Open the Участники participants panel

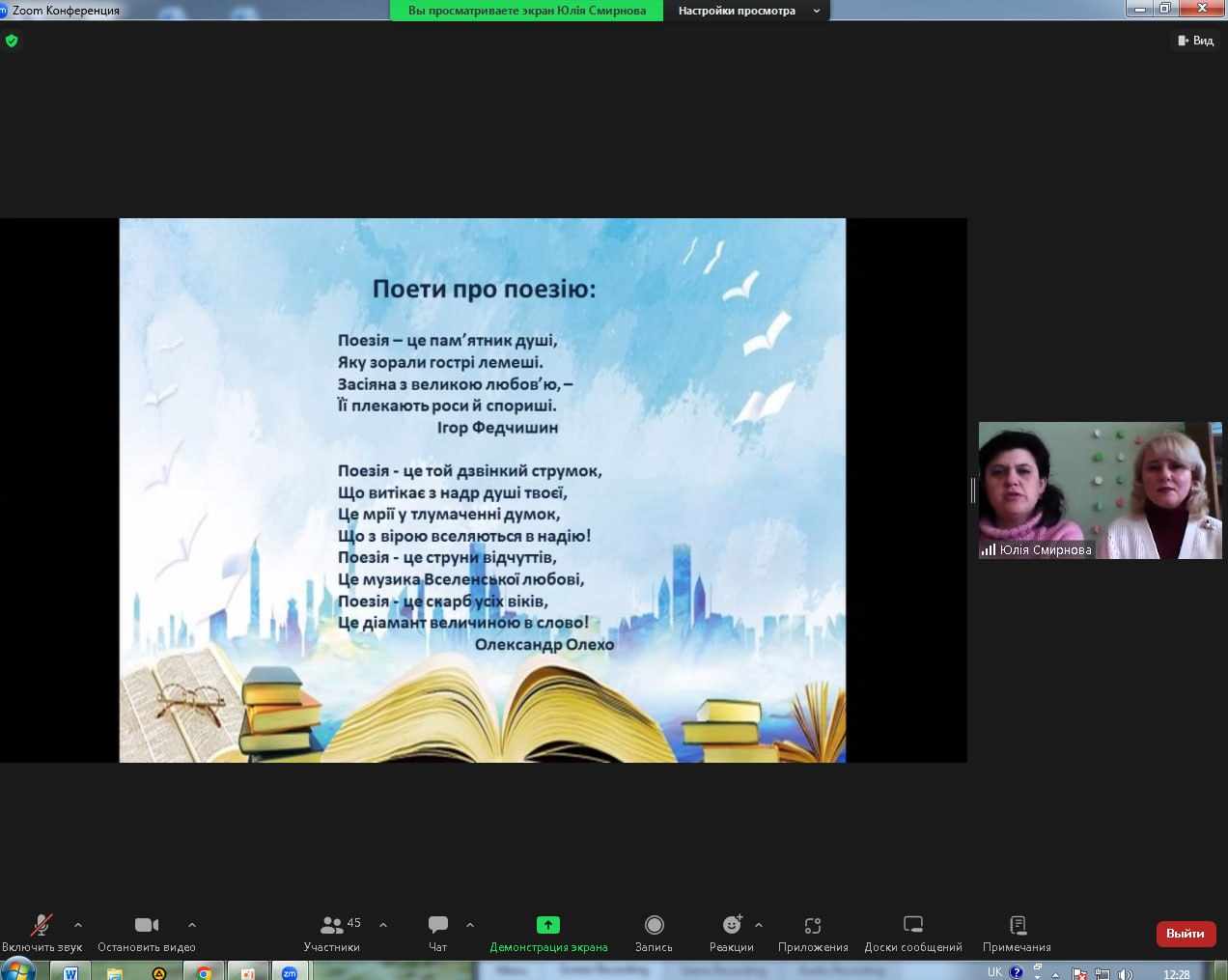click(332, 926)
